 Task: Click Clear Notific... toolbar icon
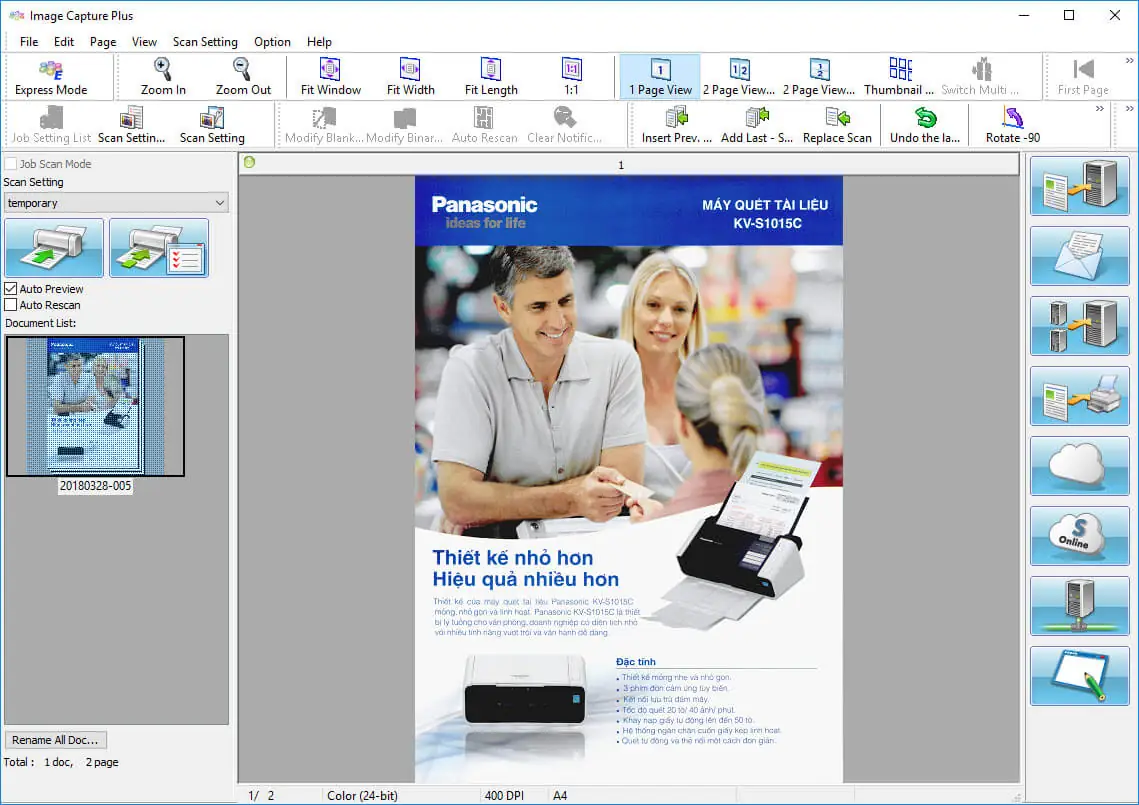point(564,125)
